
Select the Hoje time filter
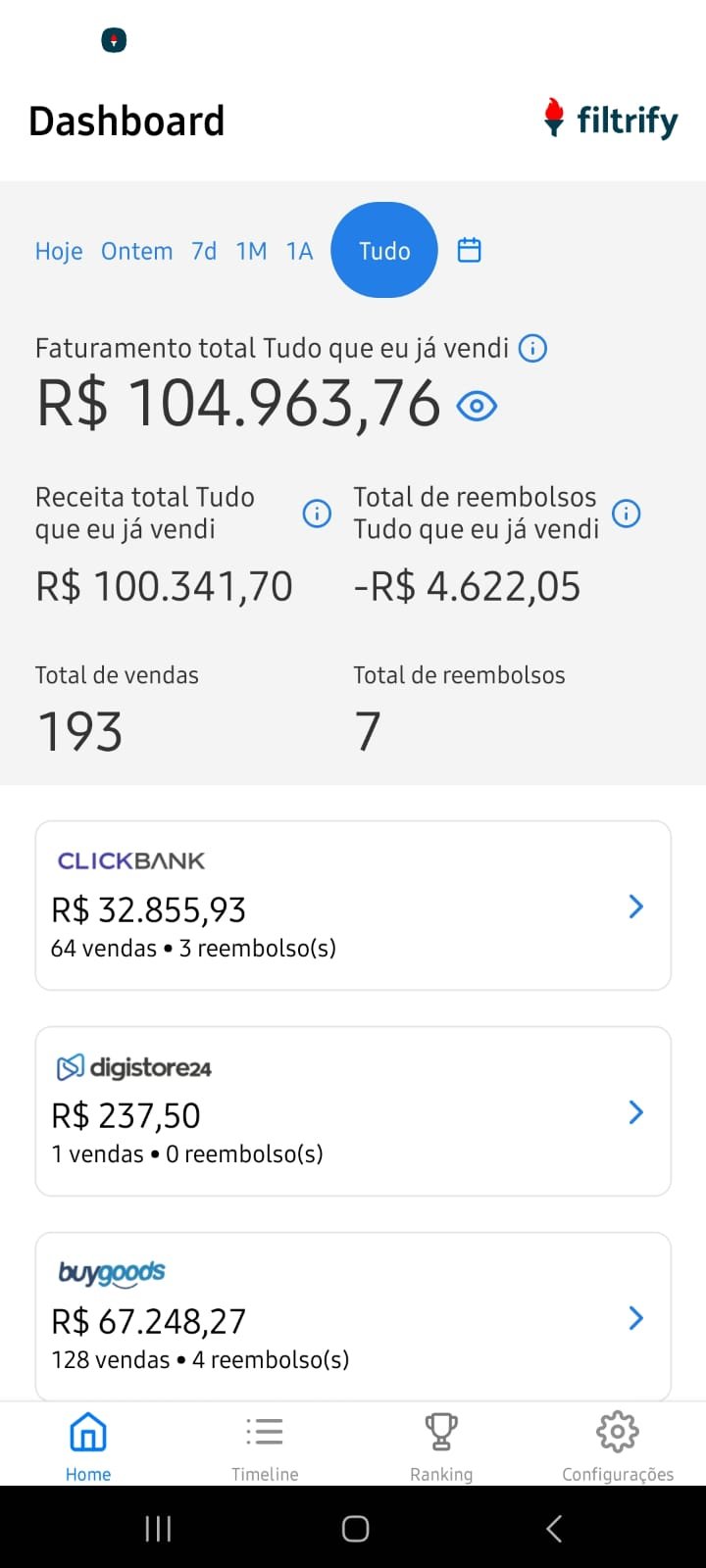(x=59, y=251)
